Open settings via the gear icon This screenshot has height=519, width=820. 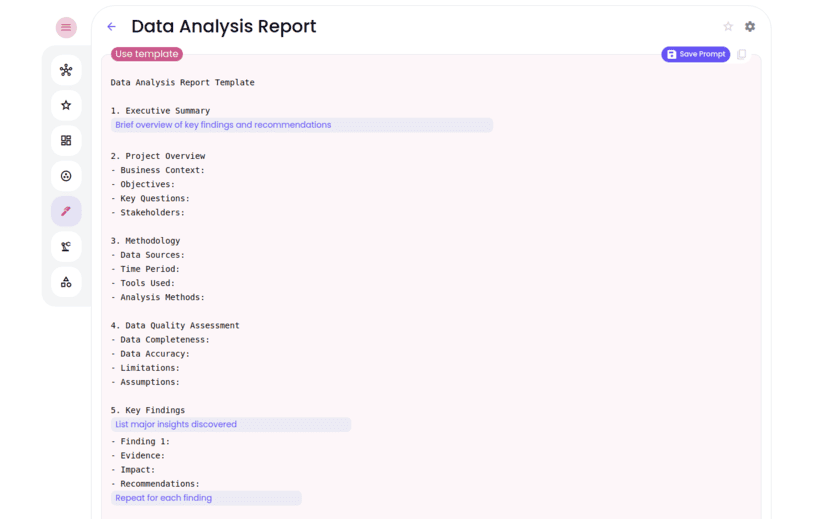tap(750, 27)
